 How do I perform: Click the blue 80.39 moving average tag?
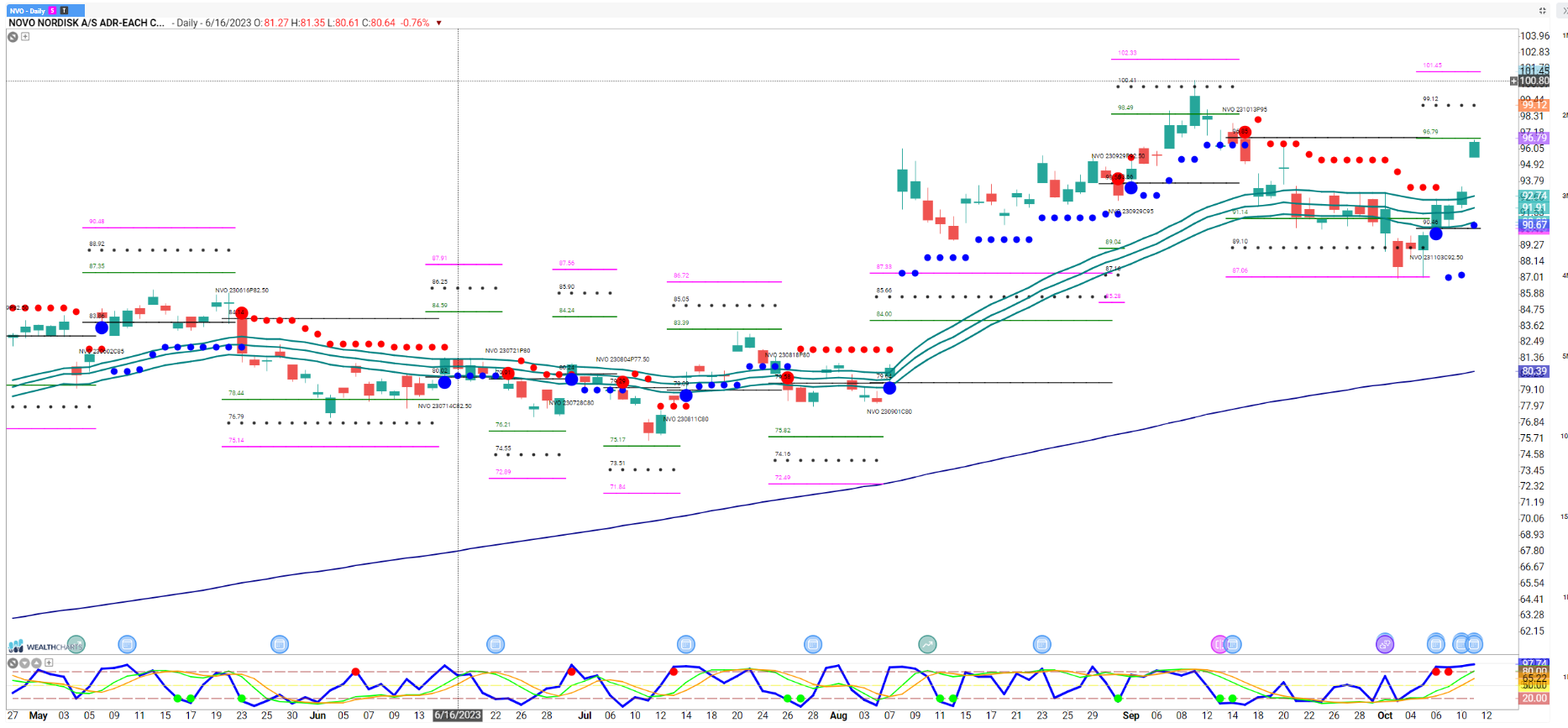[x=1534, y=371]
